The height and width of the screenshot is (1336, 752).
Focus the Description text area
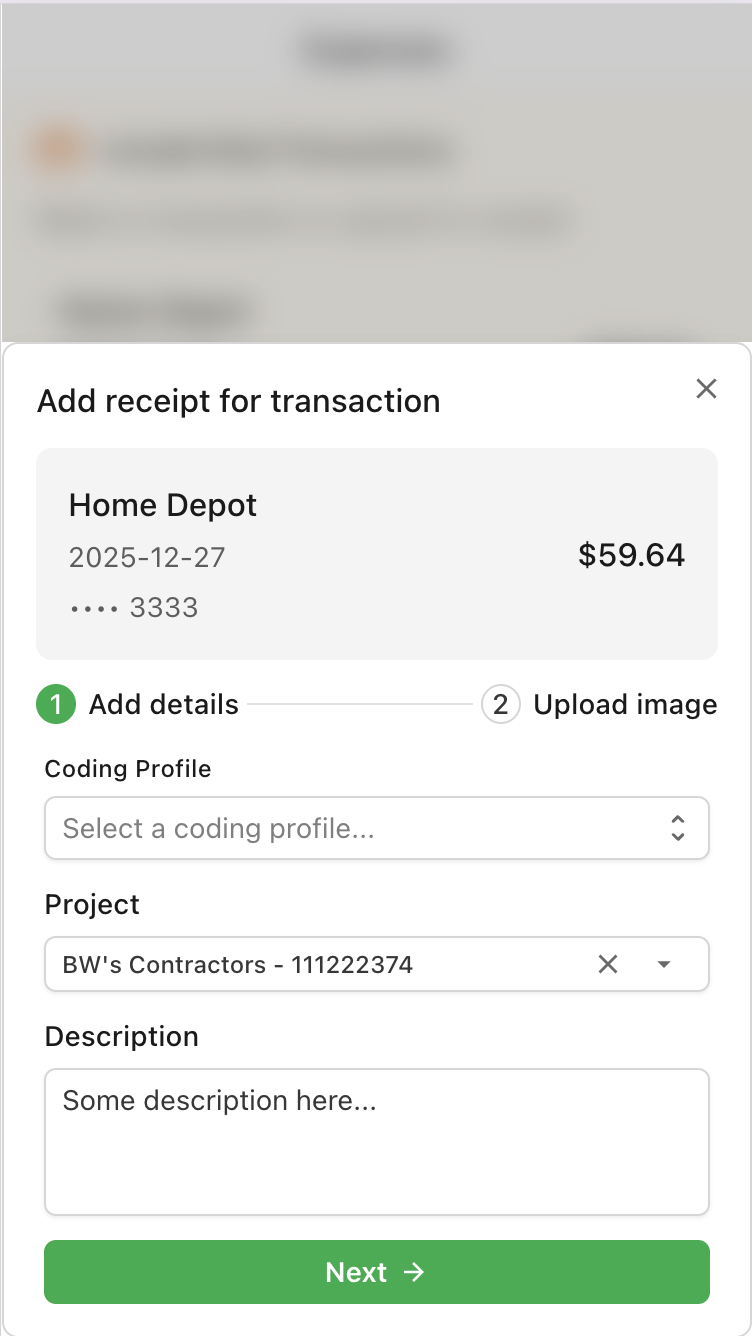coord(377,1142)
